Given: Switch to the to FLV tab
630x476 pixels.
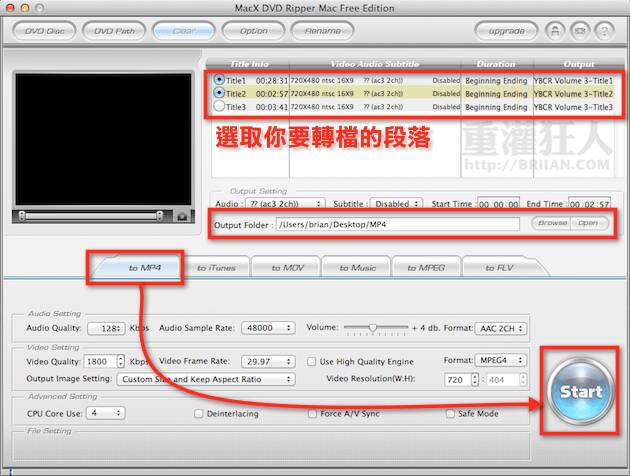Looking at the screenshot, I should (499, 268).
